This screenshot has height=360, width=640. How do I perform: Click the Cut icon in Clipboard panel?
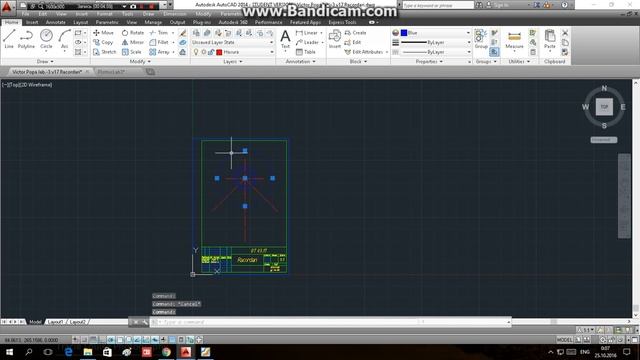tap(565, 33)
